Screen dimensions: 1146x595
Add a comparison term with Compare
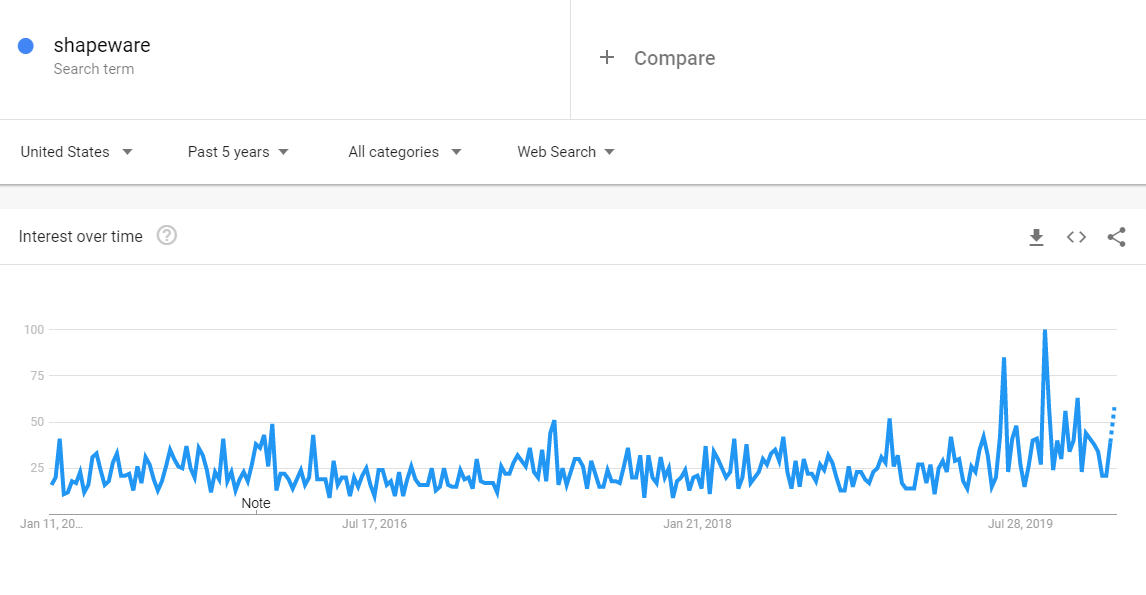pos(674,58)
